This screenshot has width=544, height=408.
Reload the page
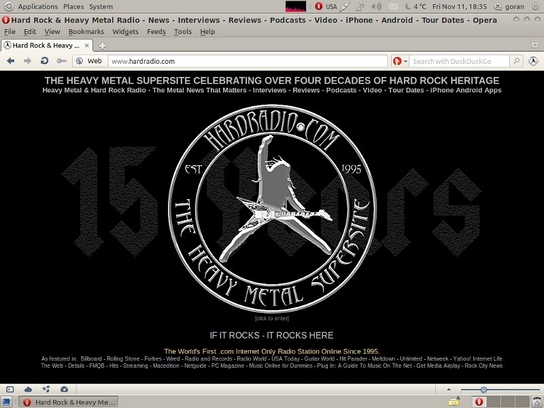point(44,61)
